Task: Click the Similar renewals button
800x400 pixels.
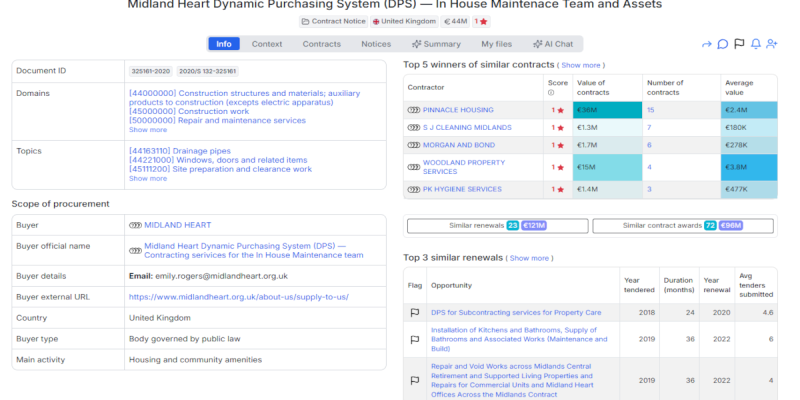Action: [497, 226]
